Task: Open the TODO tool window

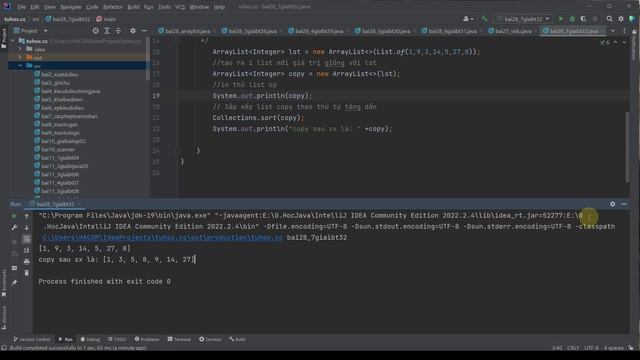Action: [x=117, y=339]
